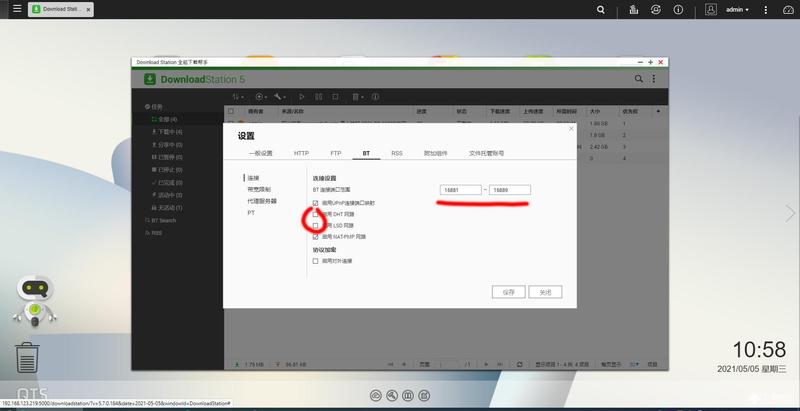The height and width of the screenshot is (411, 800).
Task: Open the QTS top bar three-dot more menu
Action: [x=766, y=9]
